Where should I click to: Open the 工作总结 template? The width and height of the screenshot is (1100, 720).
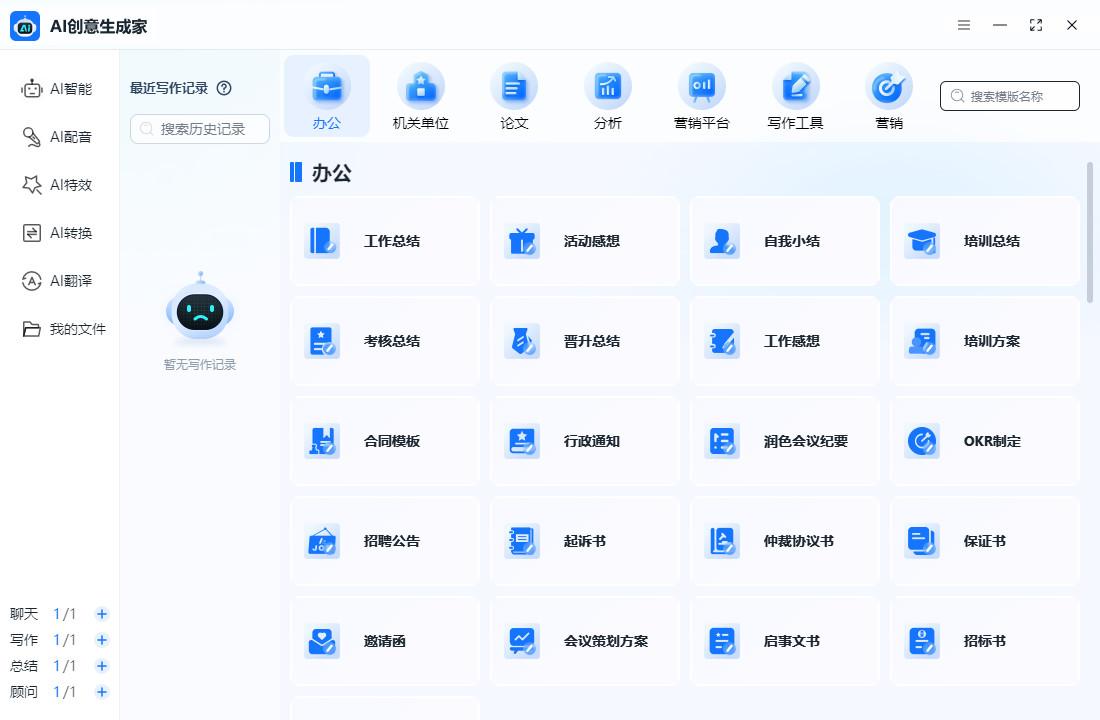point(384,240)
